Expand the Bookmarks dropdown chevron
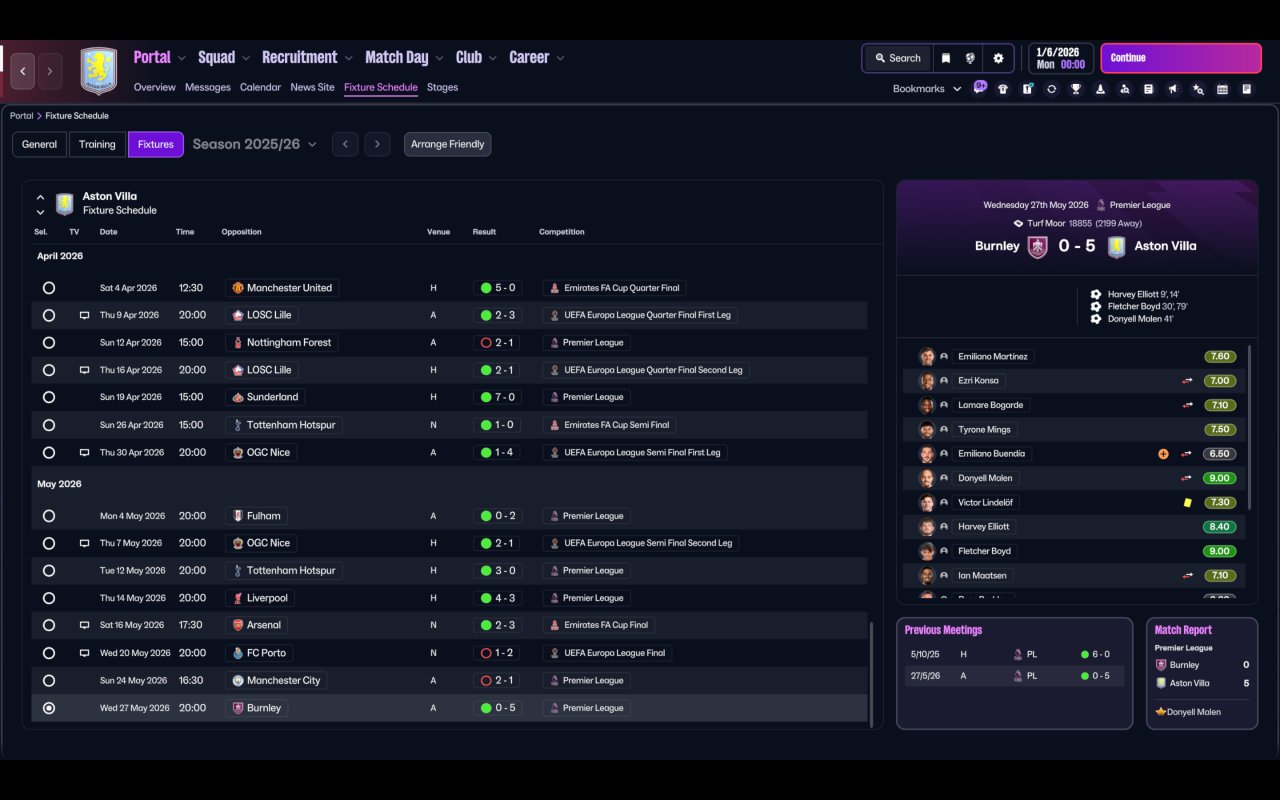The width and height of the screenshot is (1280, 800). click(x=957, y=89)
